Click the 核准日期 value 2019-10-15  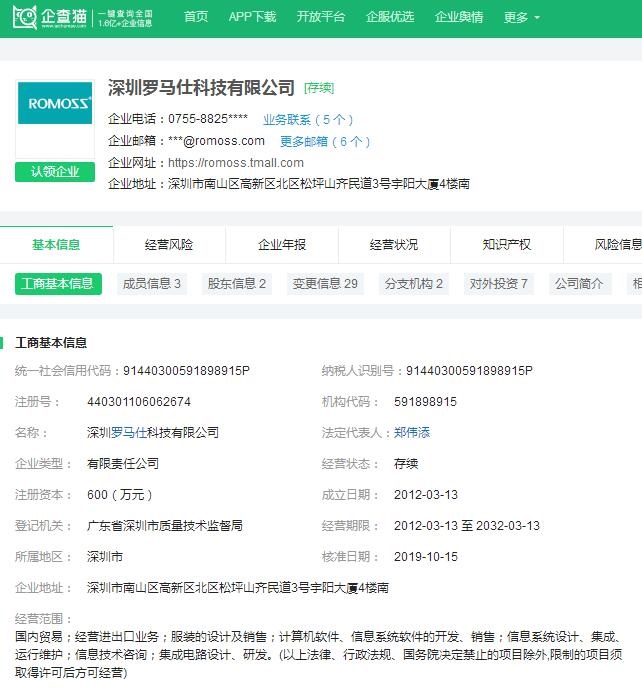[426, 557]
